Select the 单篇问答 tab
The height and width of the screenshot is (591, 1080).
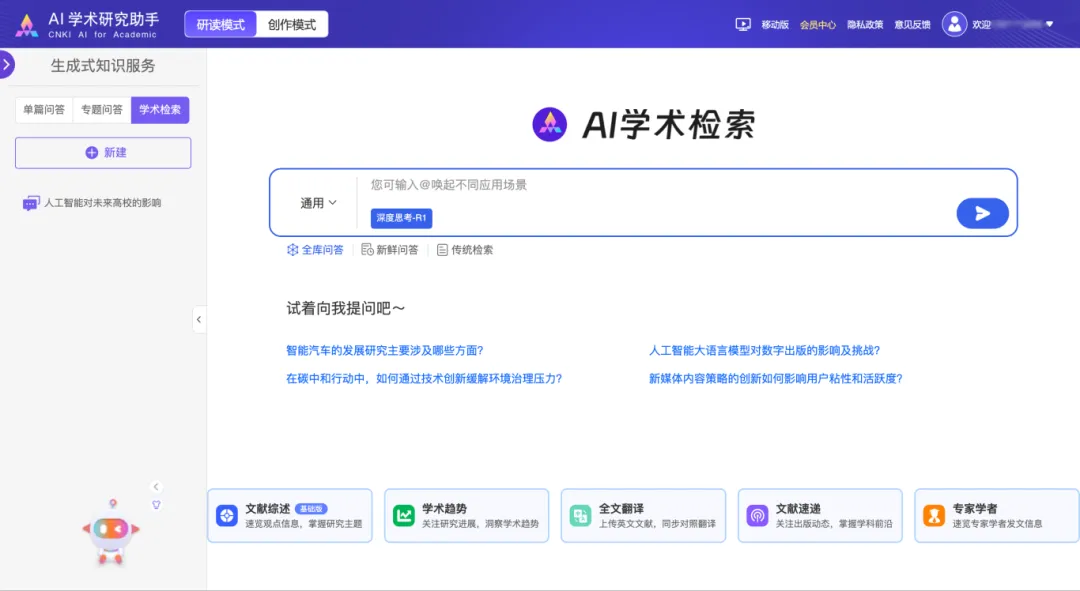44,110
